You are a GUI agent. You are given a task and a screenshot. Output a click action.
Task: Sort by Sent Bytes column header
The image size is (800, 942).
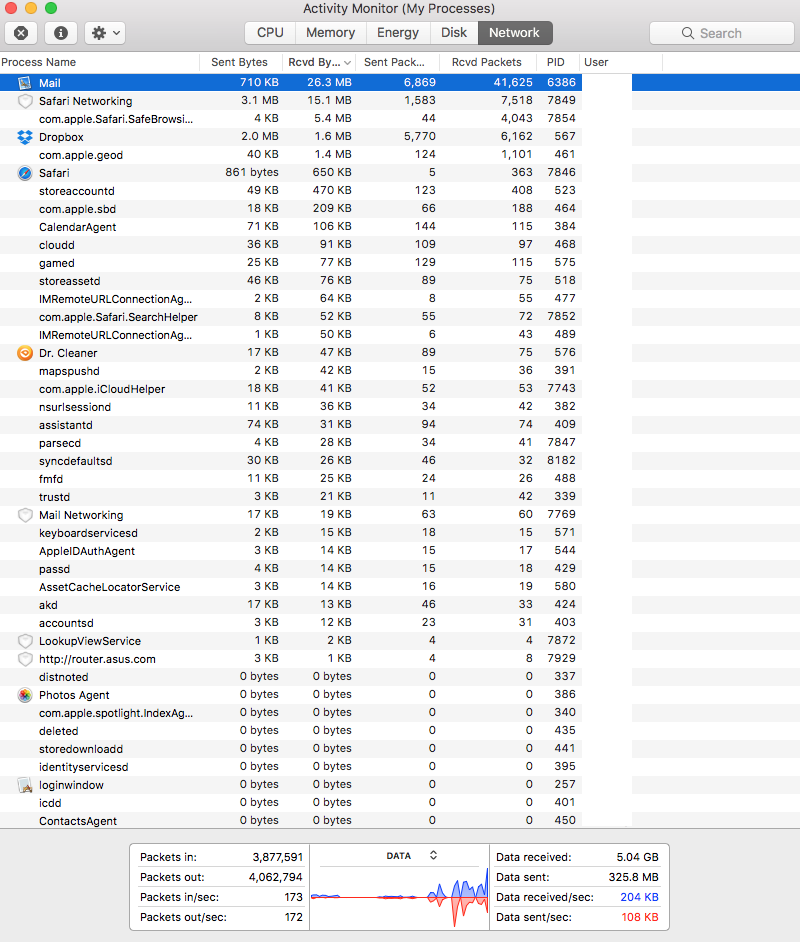click(241, 62)
